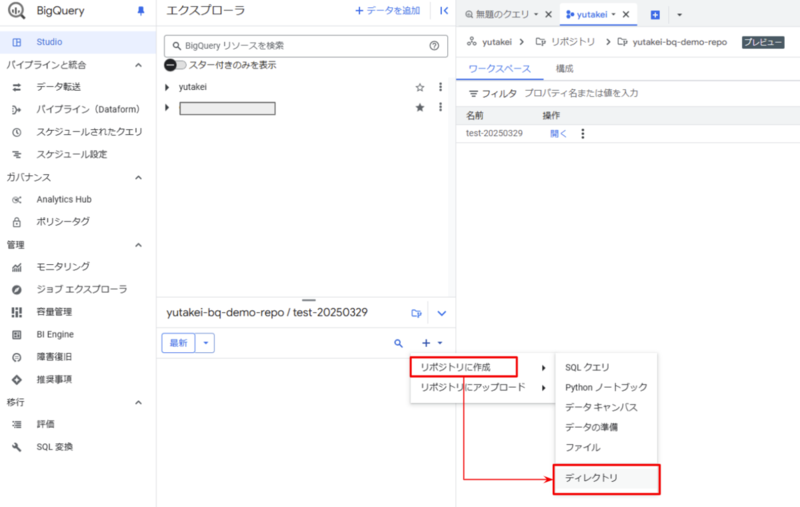Toggle スター付きのみを表示 switch
This screenshot has width=800, height=507.
[x=175, y=65]
